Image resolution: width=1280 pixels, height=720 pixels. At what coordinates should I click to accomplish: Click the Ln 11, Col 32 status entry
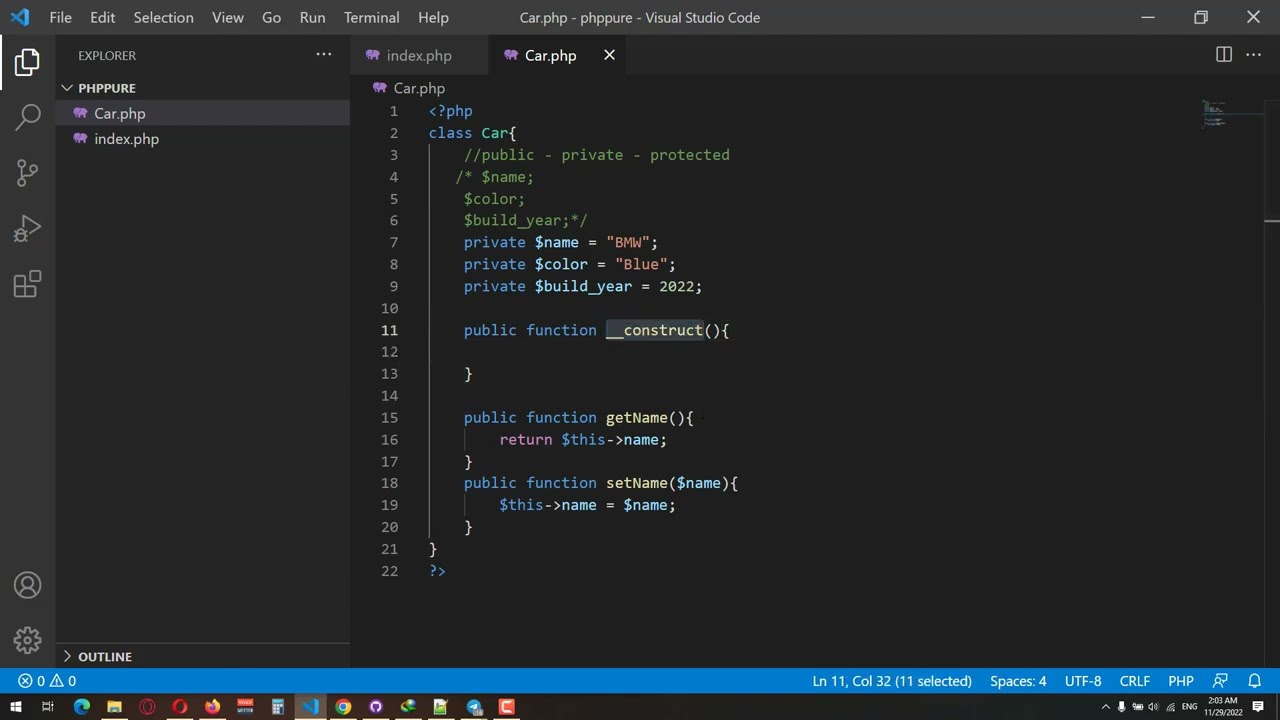892,681
